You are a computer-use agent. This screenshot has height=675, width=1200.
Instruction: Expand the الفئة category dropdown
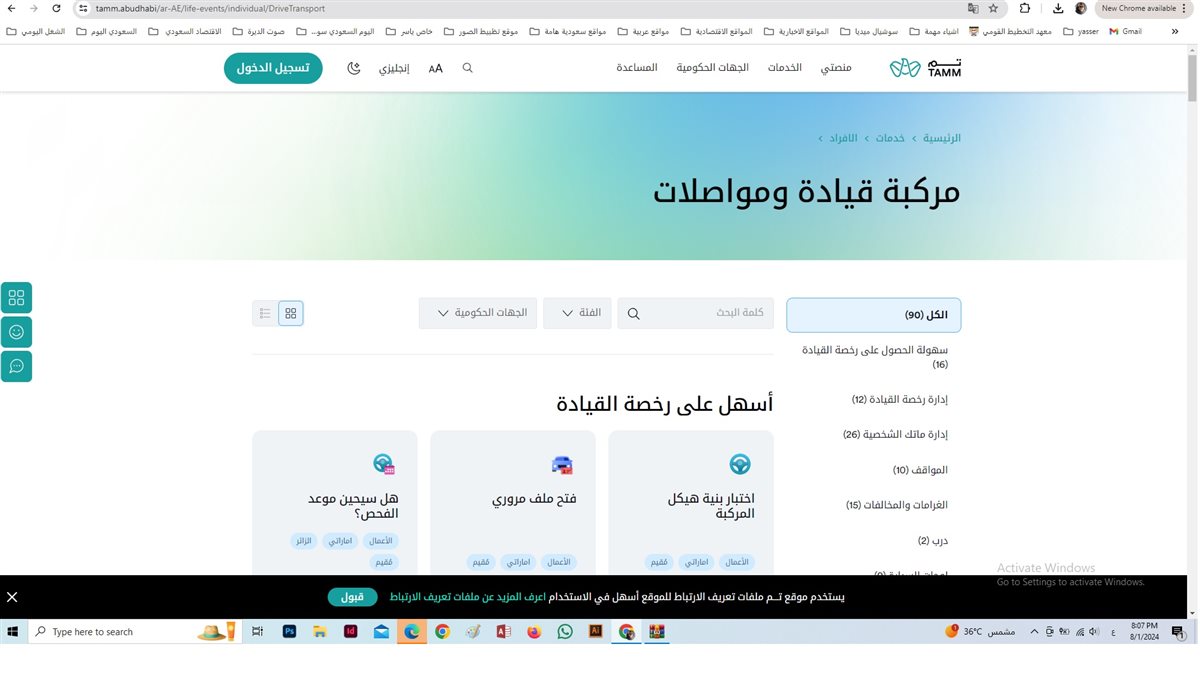tap(577, 313)
